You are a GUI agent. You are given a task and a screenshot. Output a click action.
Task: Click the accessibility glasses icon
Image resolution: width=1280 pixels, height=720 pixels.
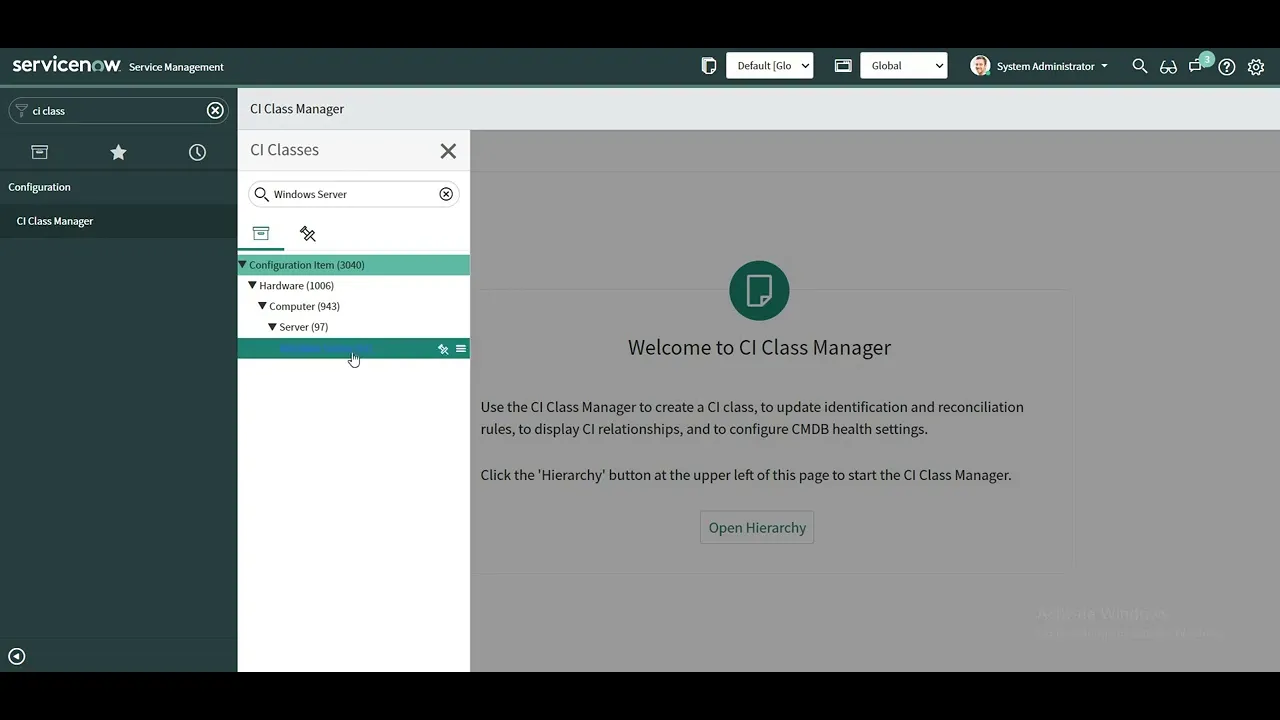(x=1168, y=67)
